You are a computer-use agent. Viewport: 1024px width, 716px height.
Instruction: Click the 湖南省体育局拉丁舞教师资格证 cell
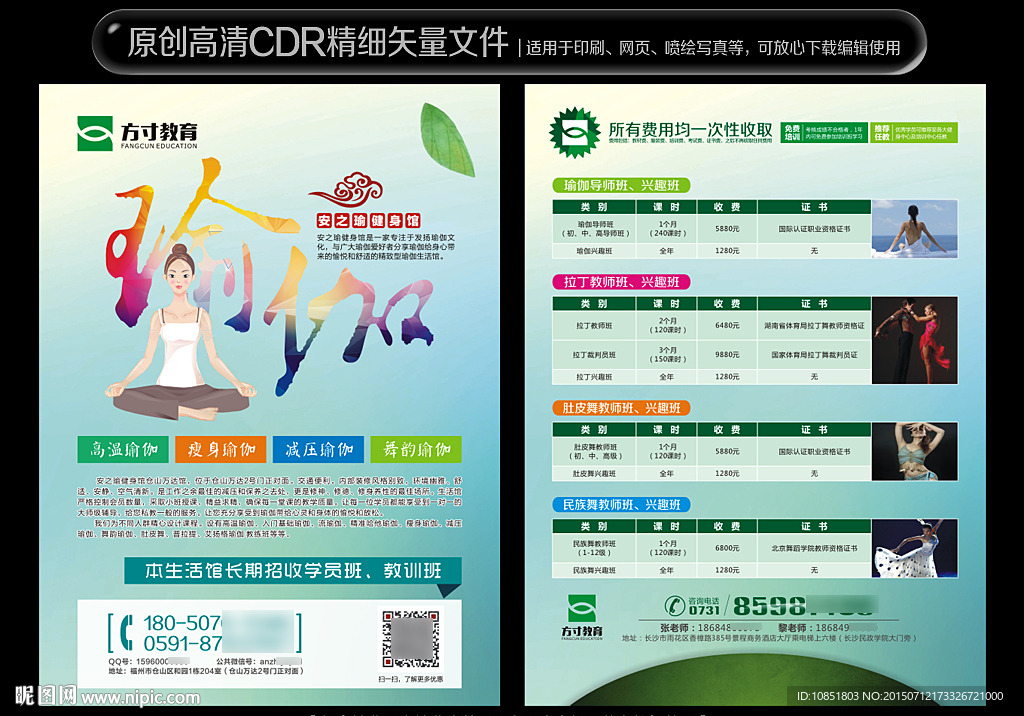coord(814,325)
